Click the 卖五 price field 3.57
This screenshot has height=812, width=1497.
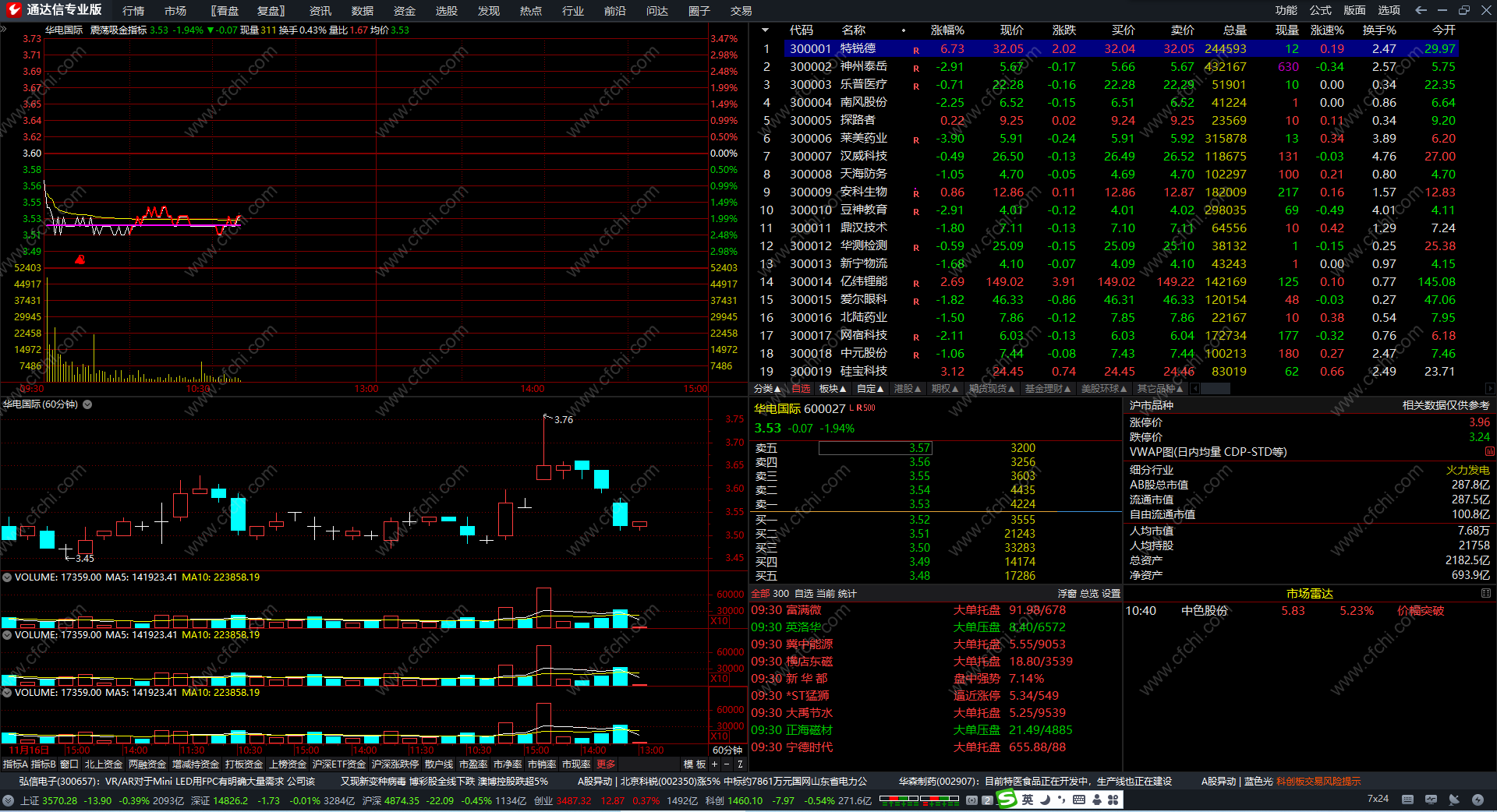click(x=875, y=448)
